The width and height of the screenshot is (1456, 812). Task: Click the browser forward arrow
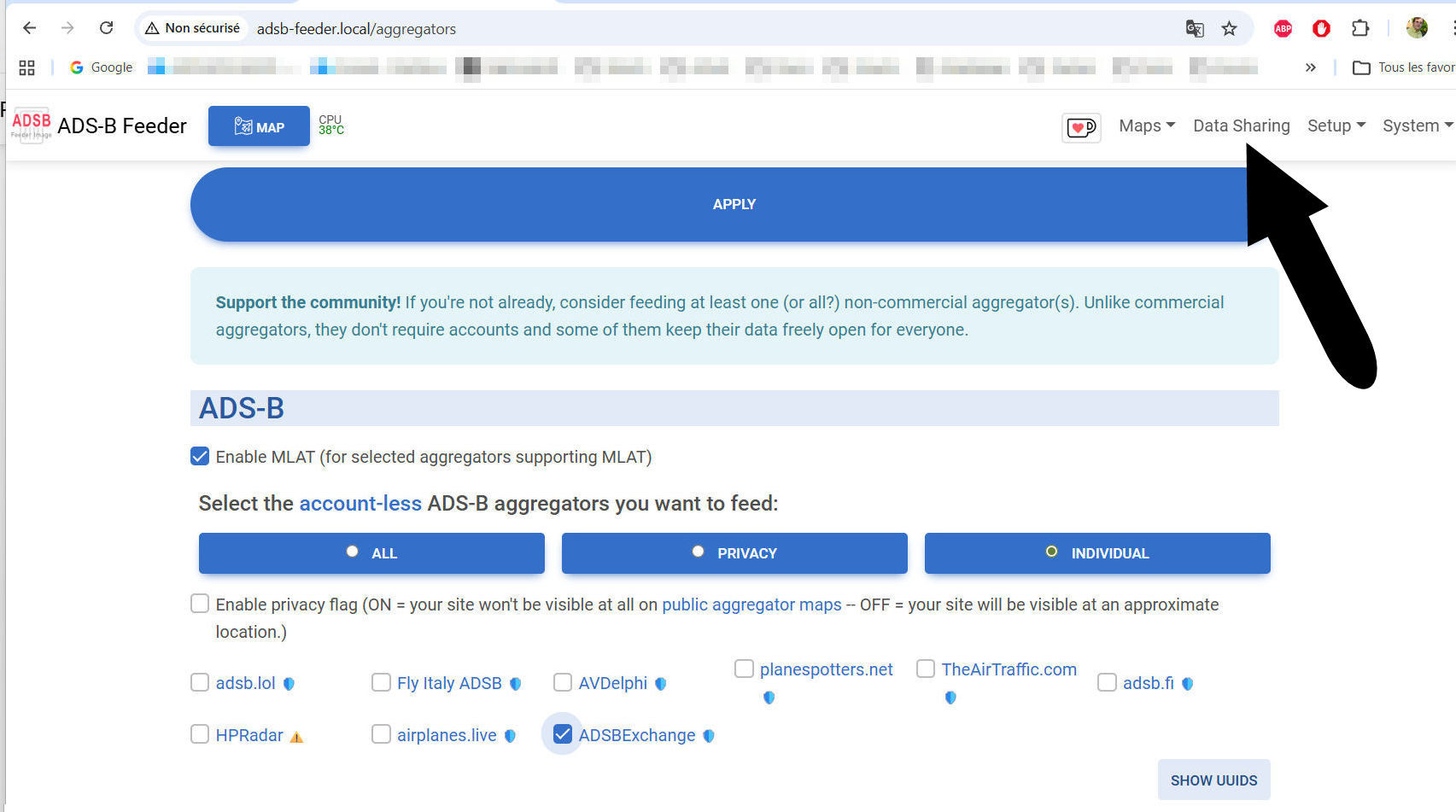point(67,28)
